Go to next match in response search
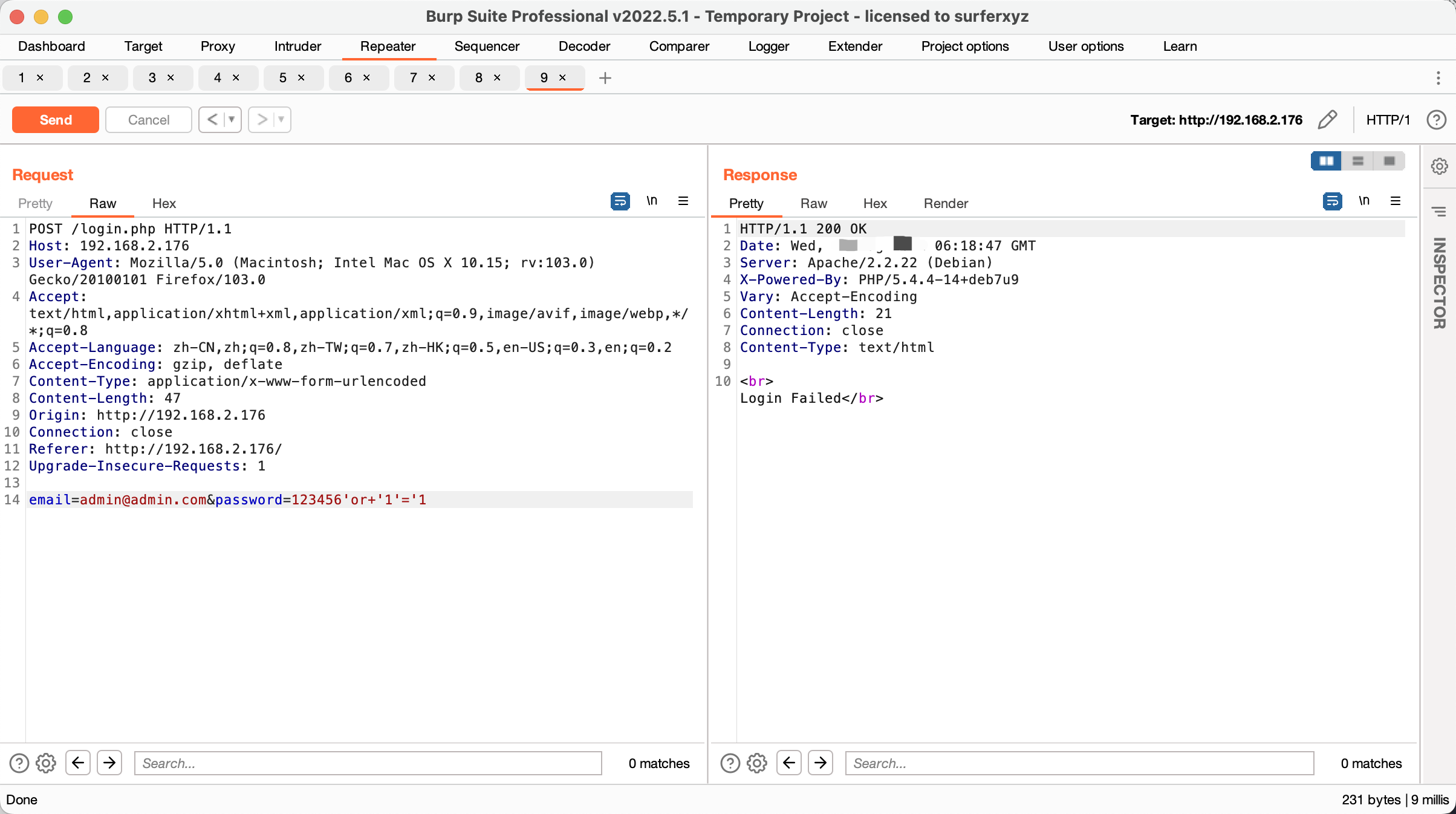Screen dimensions: 1456x814 [x=821, y=763]
